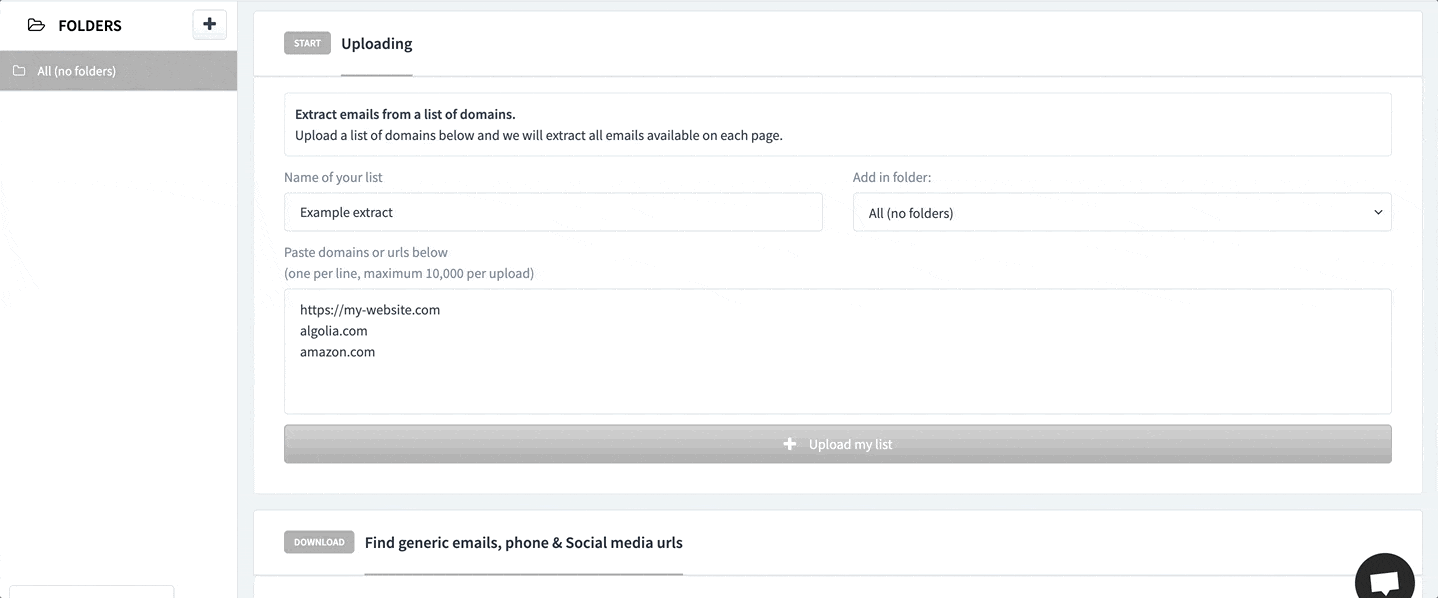Click the 'Paste domains or urls below' label
Image resolution: width=1438 pixels, height=598 pixels.
[x=366, y=252]
